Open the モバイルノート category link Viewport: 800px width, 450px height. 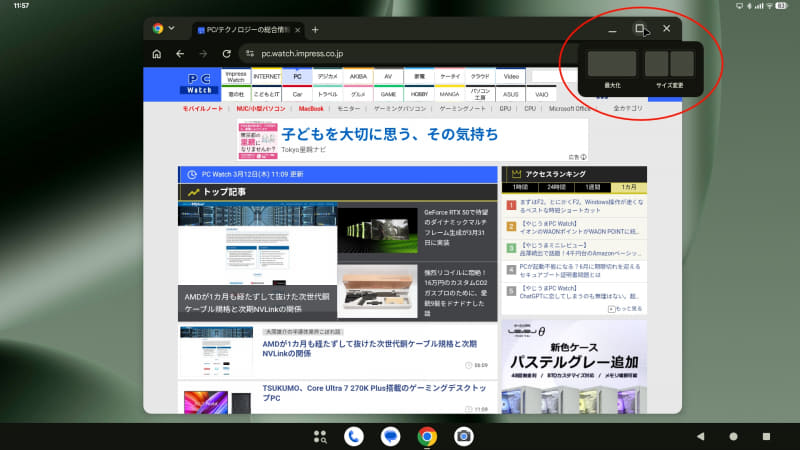(x=203, y=109)
